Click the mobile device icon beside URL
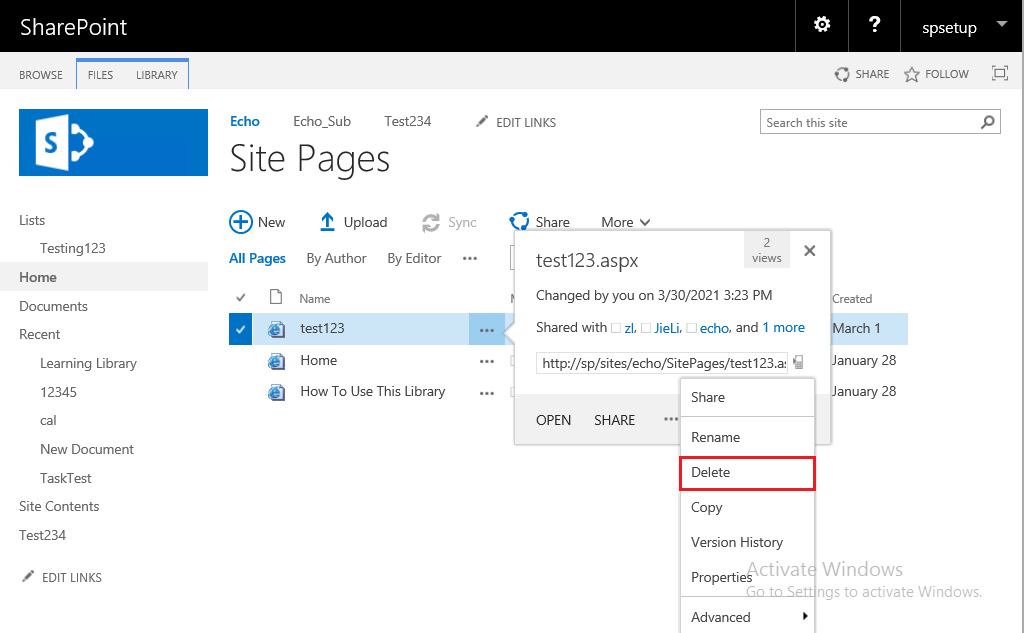Viewport: 1024px width, 633px height. point(798,363)
